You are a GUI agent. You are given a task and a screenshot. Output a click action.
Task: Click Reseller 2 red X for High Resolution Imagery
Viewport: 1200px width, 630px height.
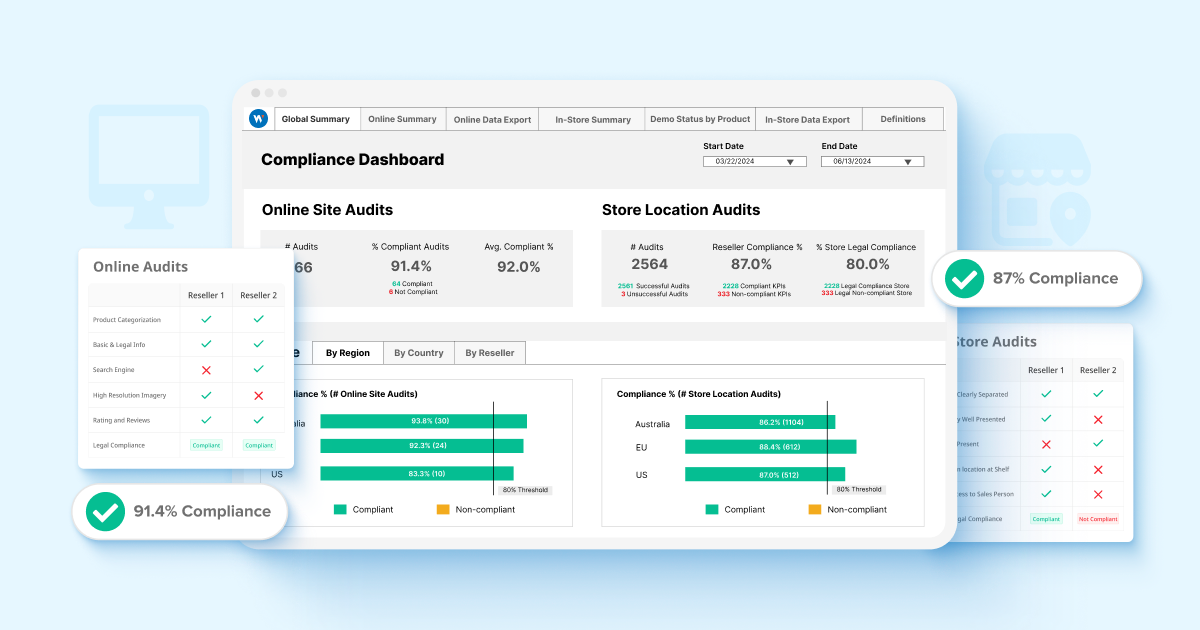click(258, 395)
